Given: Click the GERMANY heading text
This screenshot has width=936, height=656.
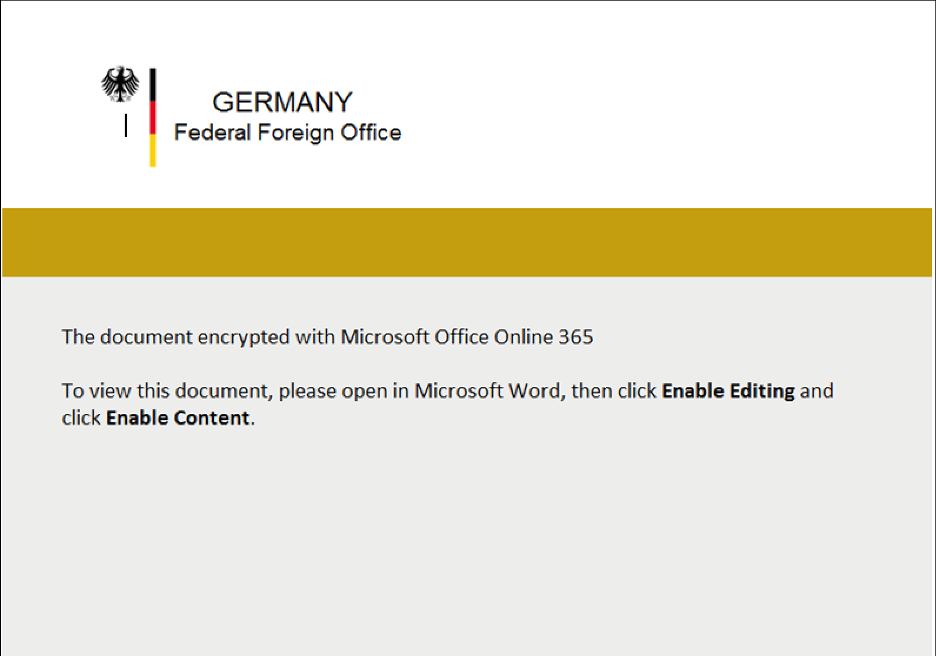Looking at the screenshot, I should click(x=282, y=102).
